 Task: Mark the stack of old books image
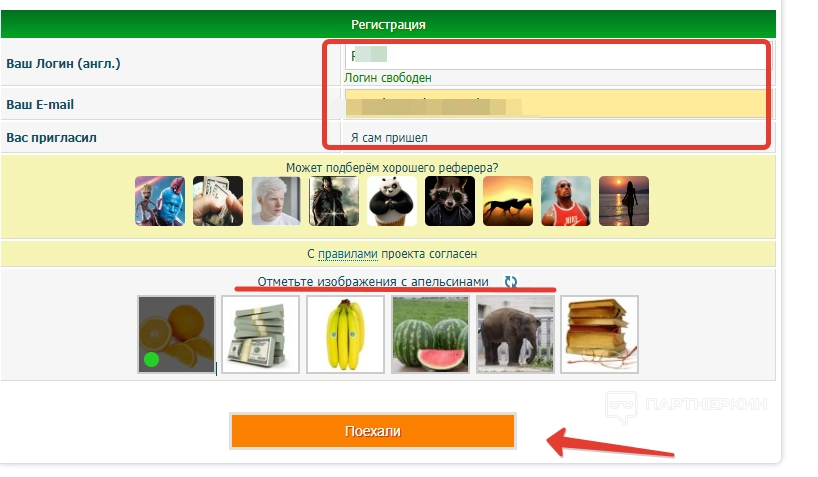click(x=599, y=335)
